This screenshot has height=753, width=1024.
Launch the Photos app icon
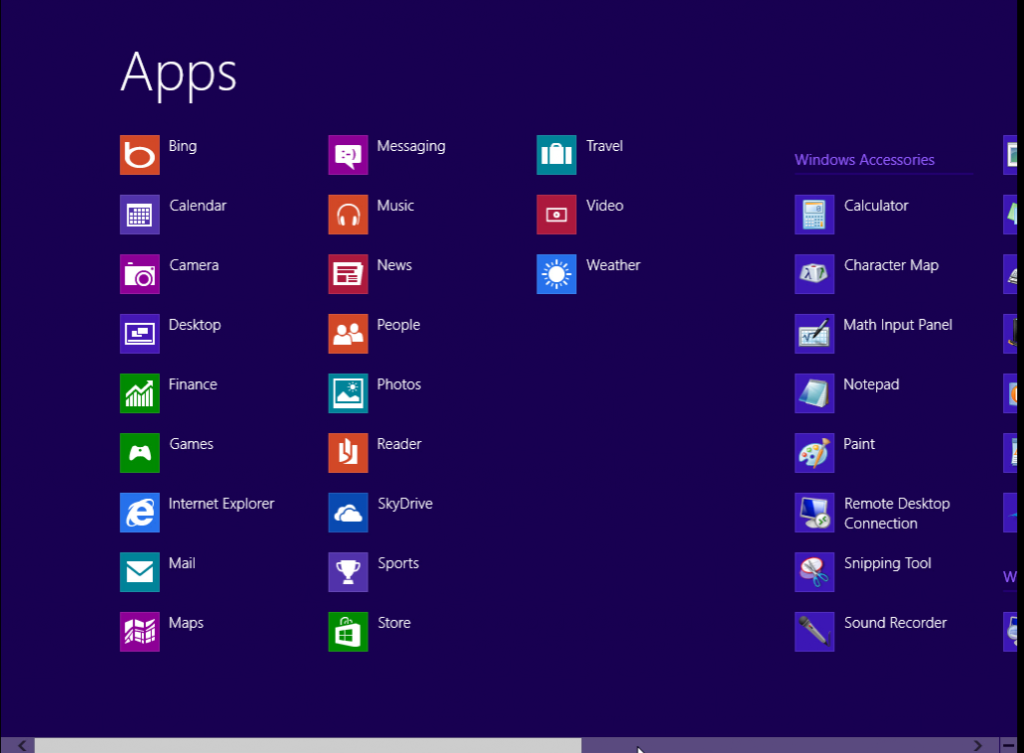pyautogui.click(x=348, y=393)
